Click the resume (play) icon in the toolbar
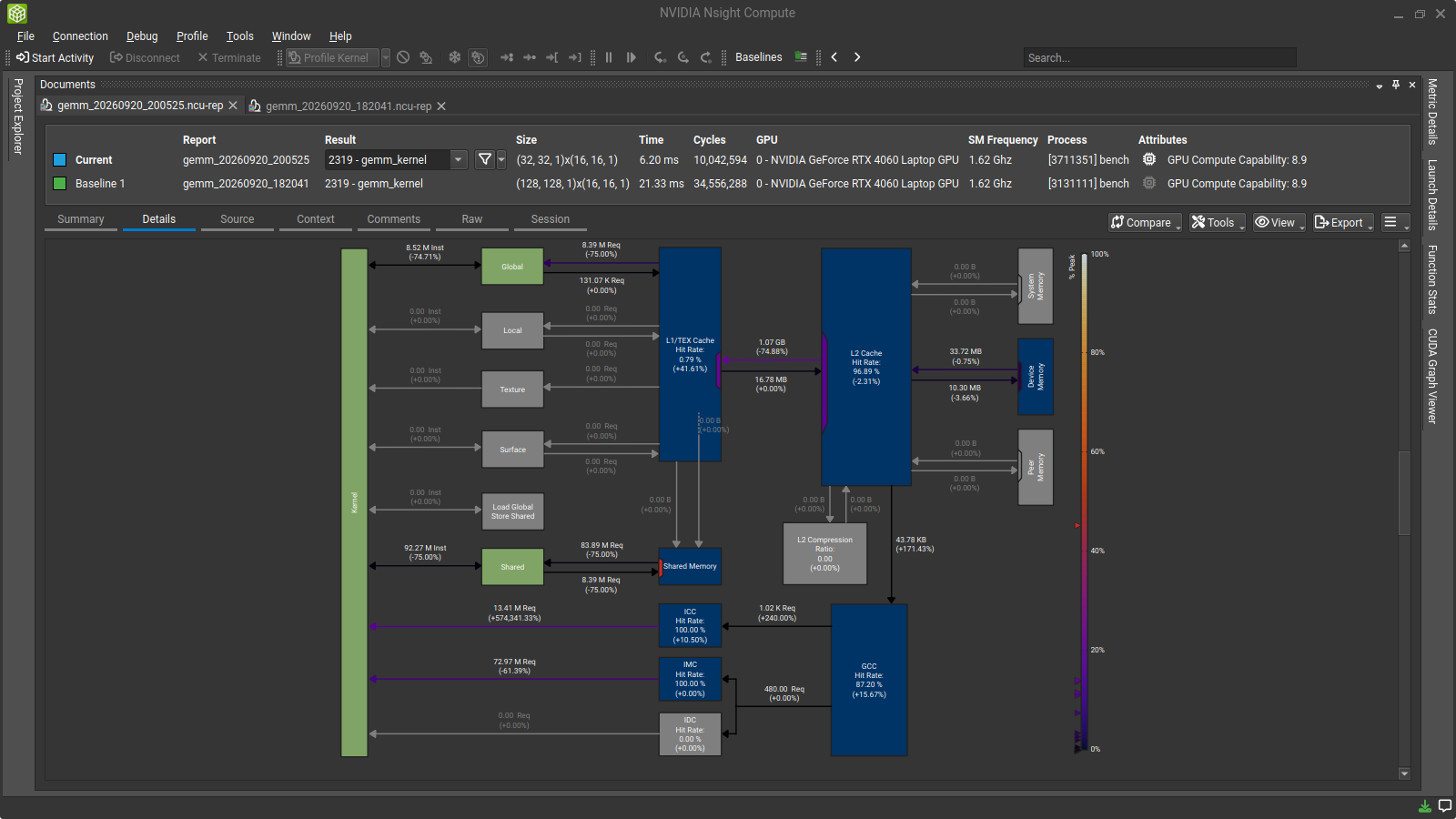This screenshot has height=819, width=1456. 632,57
